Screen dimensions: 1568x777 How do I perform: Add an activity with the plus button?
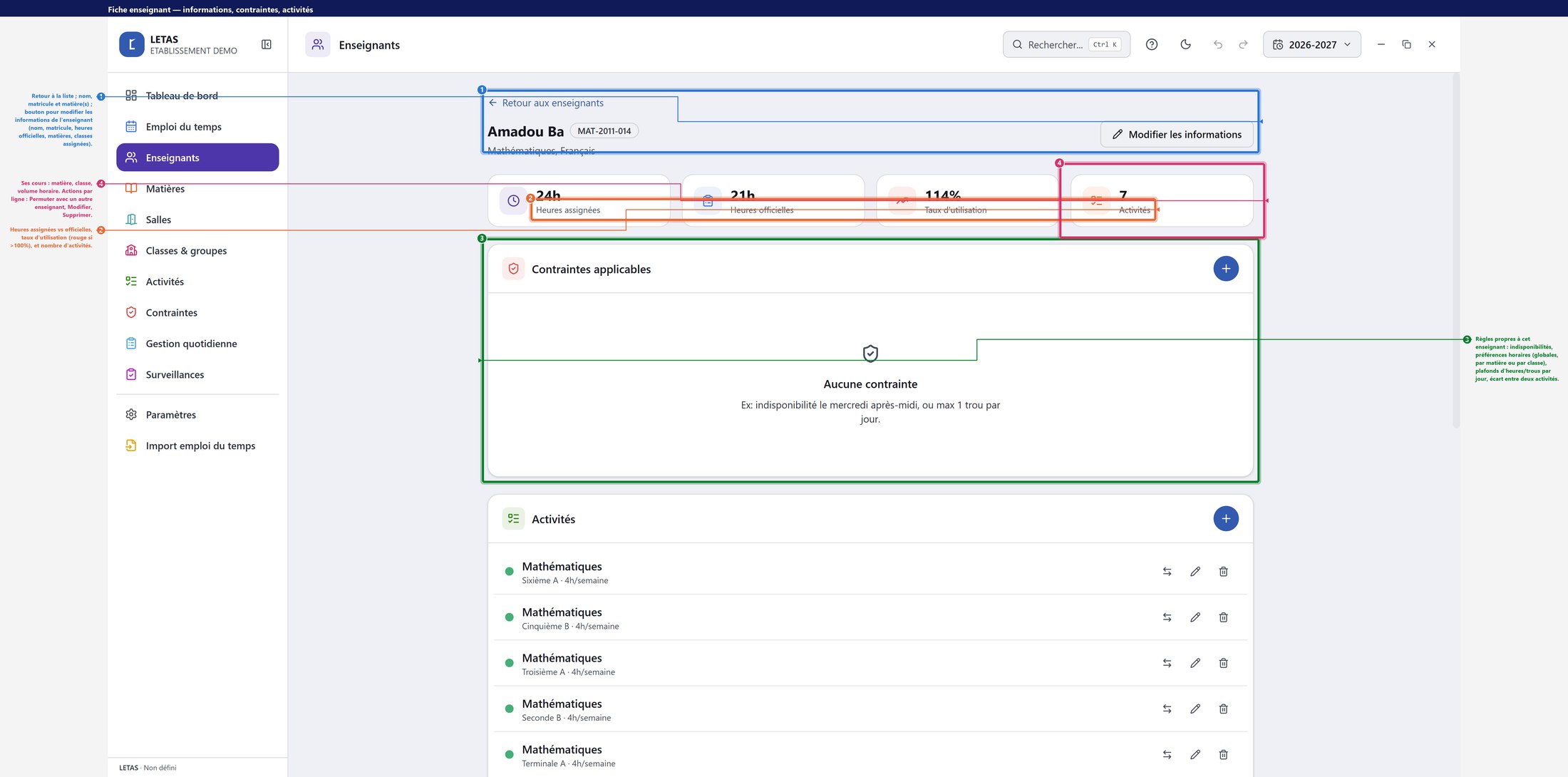(x=1226, y=519)
